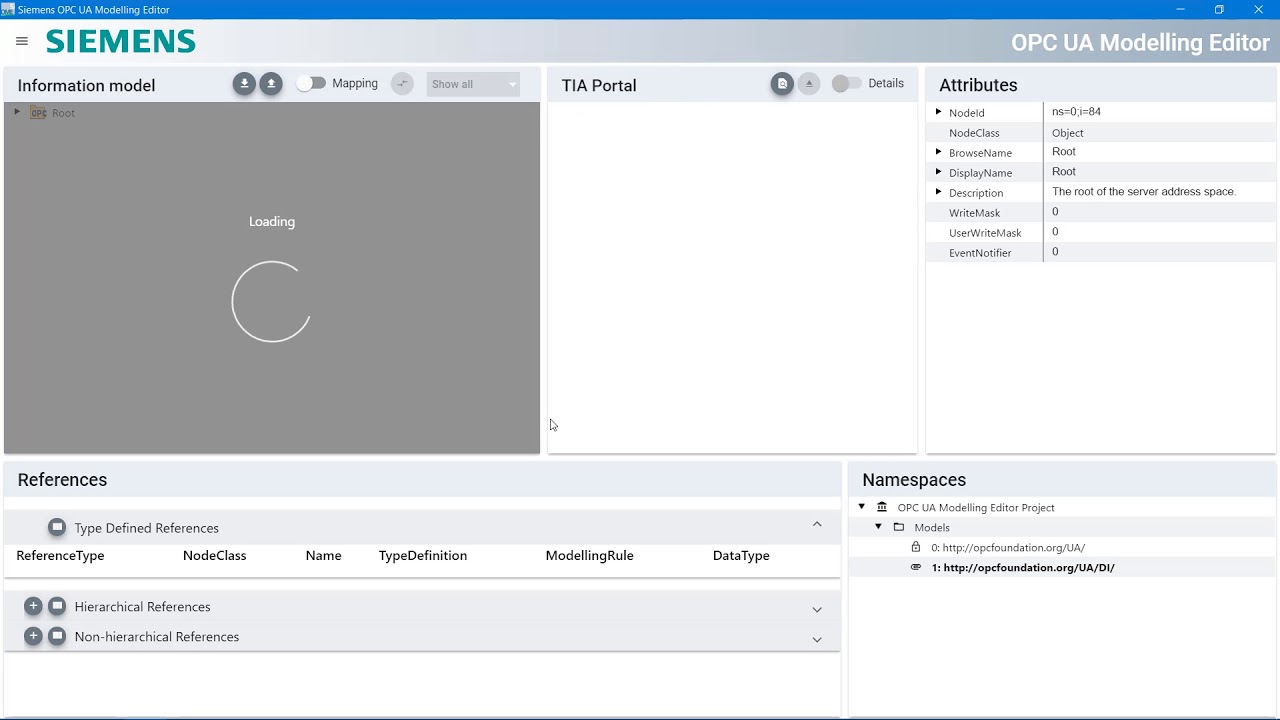Expand the BrowseName attribute row
Screen dimensions: 1280x720
tap(938, 152)
